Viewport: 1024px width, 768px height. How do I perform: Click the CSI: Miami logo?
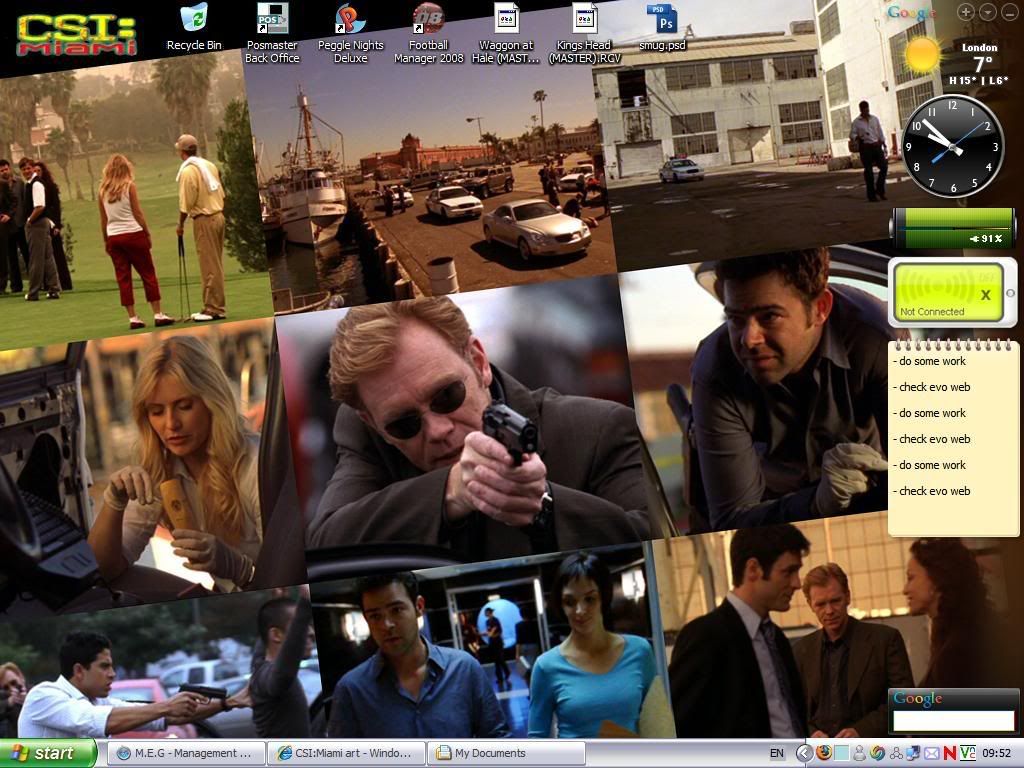click(76, 35)
